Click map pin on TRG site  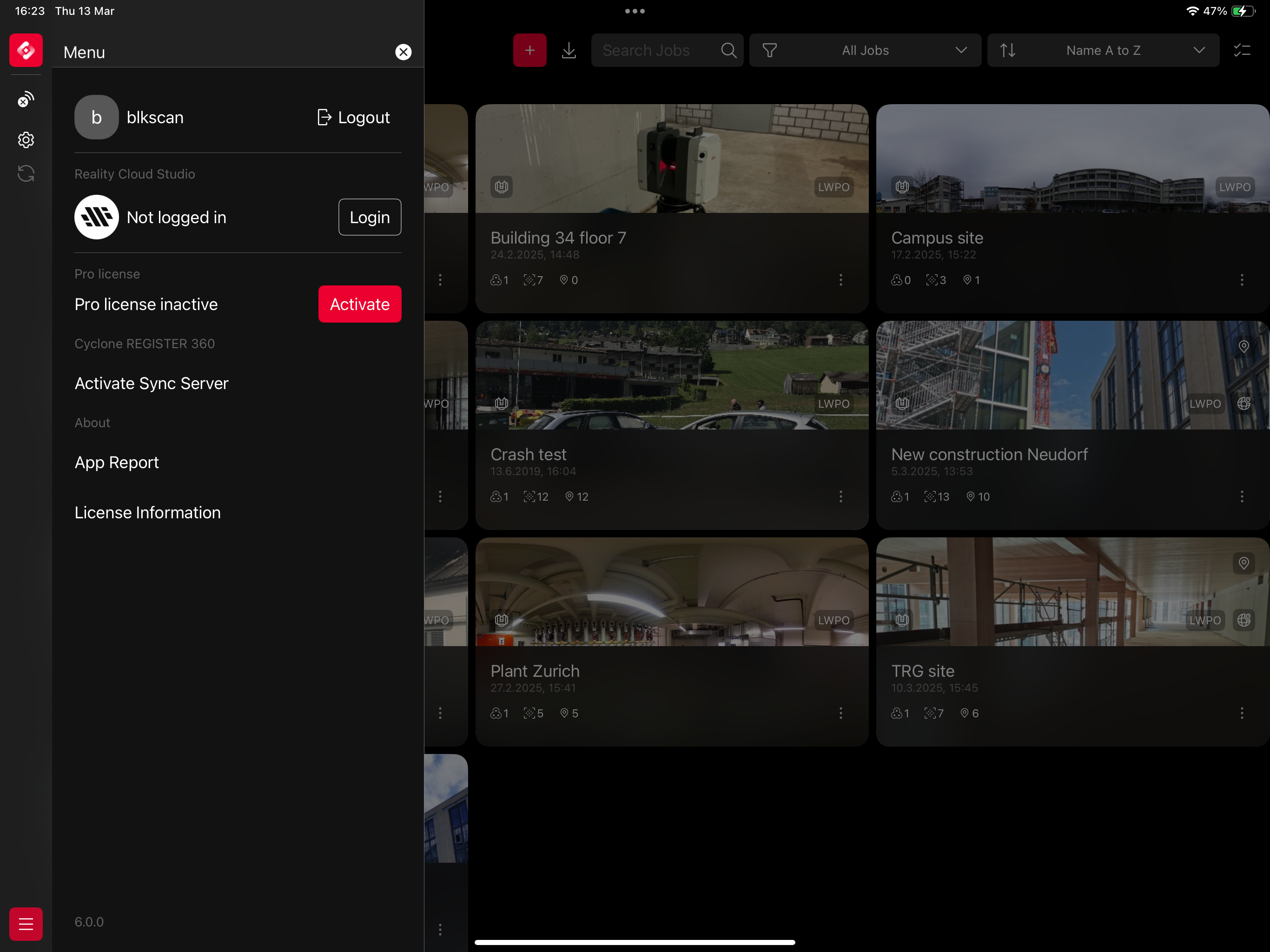[1243, 563]
